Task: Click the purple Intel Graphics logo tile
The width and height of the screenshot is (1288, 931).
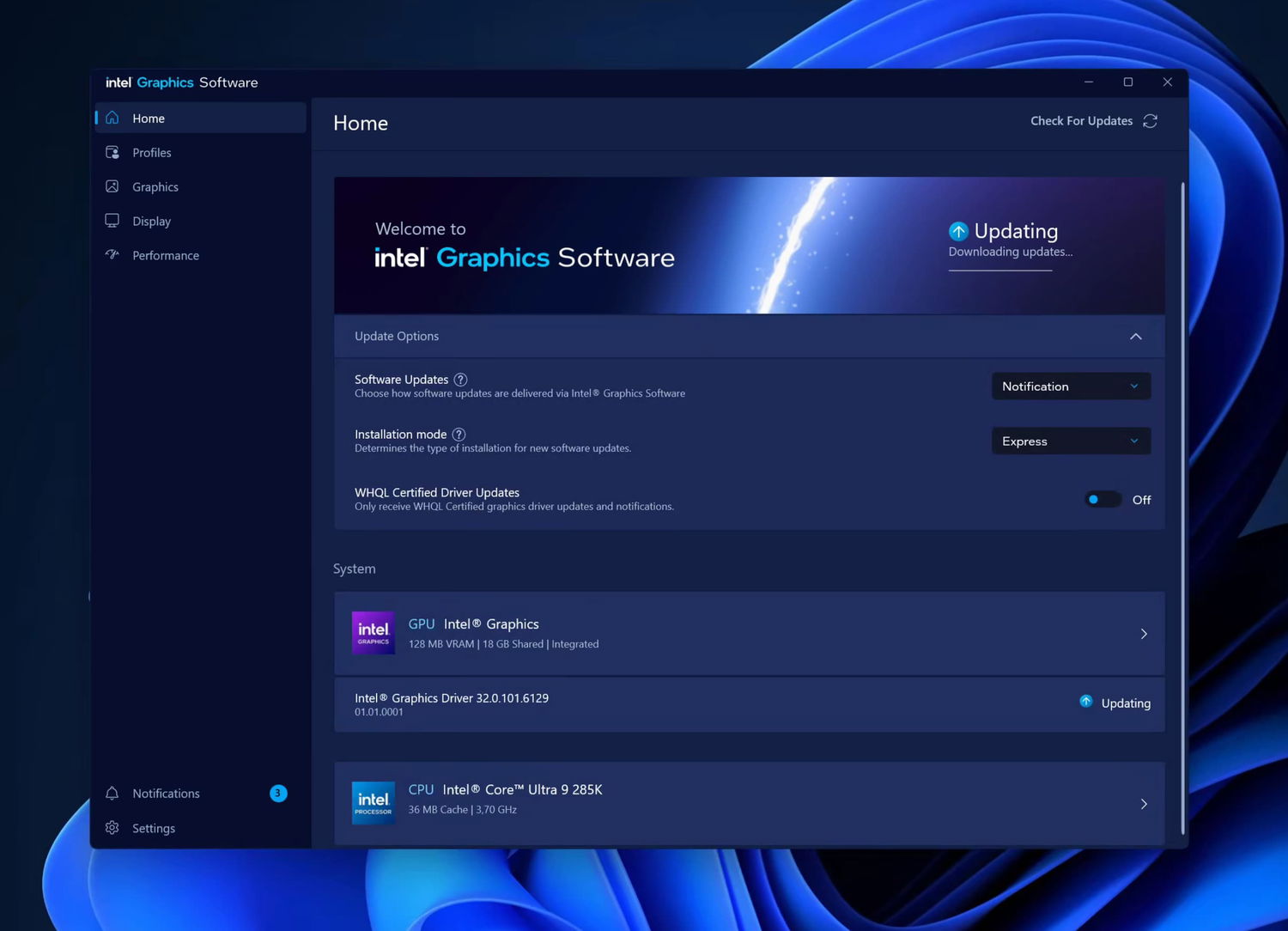Action: click(x=374, y=633)
